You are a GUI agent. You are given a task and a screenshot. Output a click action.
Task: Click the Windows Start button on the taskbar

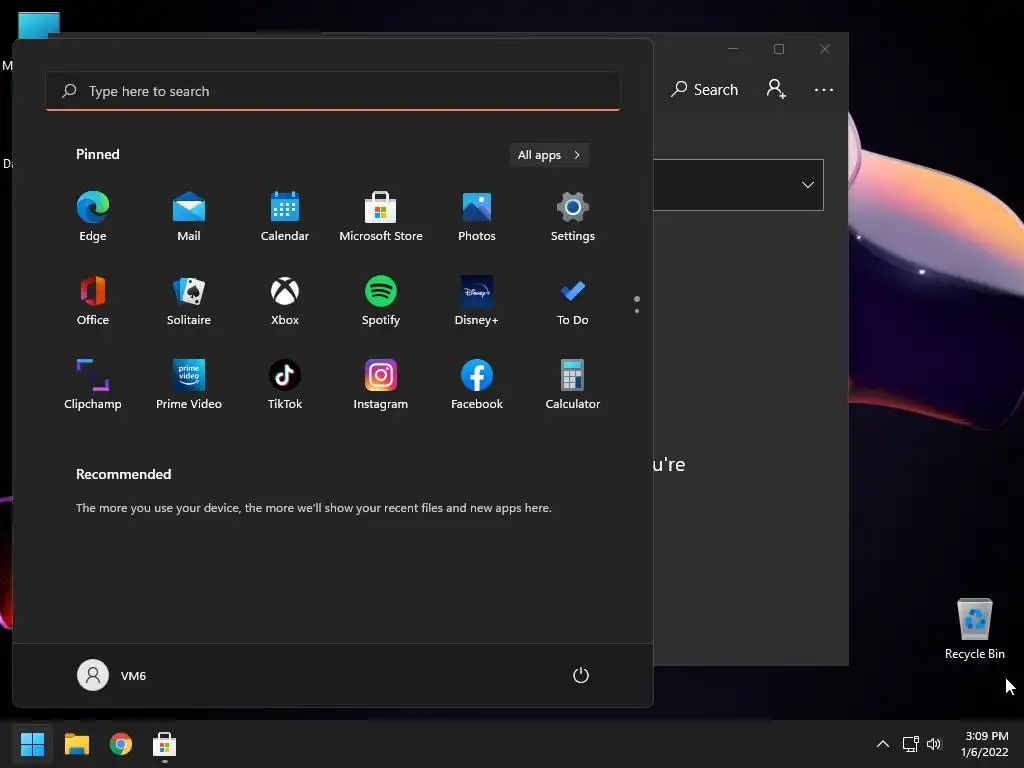tap(32, 744)
